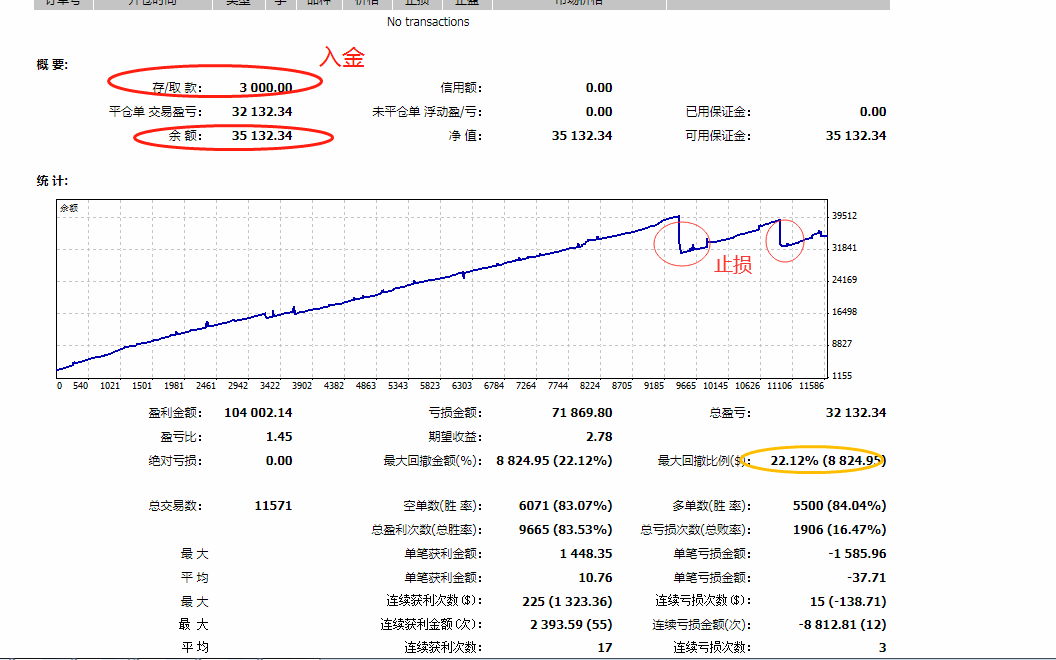1056x660 pixels.
Task: Select the consecutive profit value 2 393.59 (55)
Action: click(571, 625)
